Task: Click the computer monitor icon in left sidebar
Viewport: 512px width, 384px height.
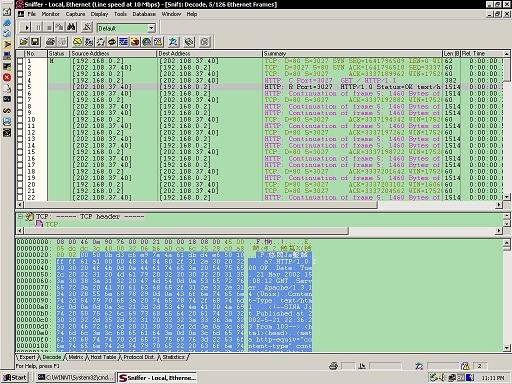Action: point(7,55)
